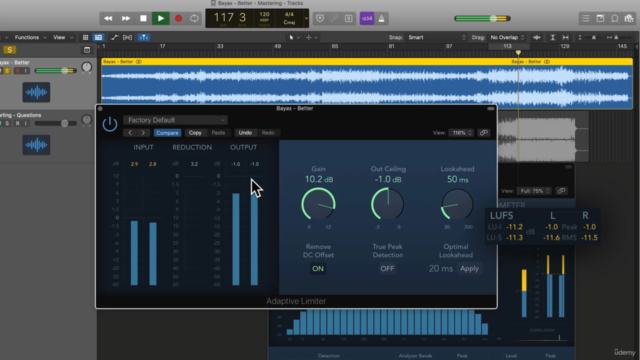Open the pointer tool menu
The width and height of the screenshot is (640, 360).
pos(294,37)
